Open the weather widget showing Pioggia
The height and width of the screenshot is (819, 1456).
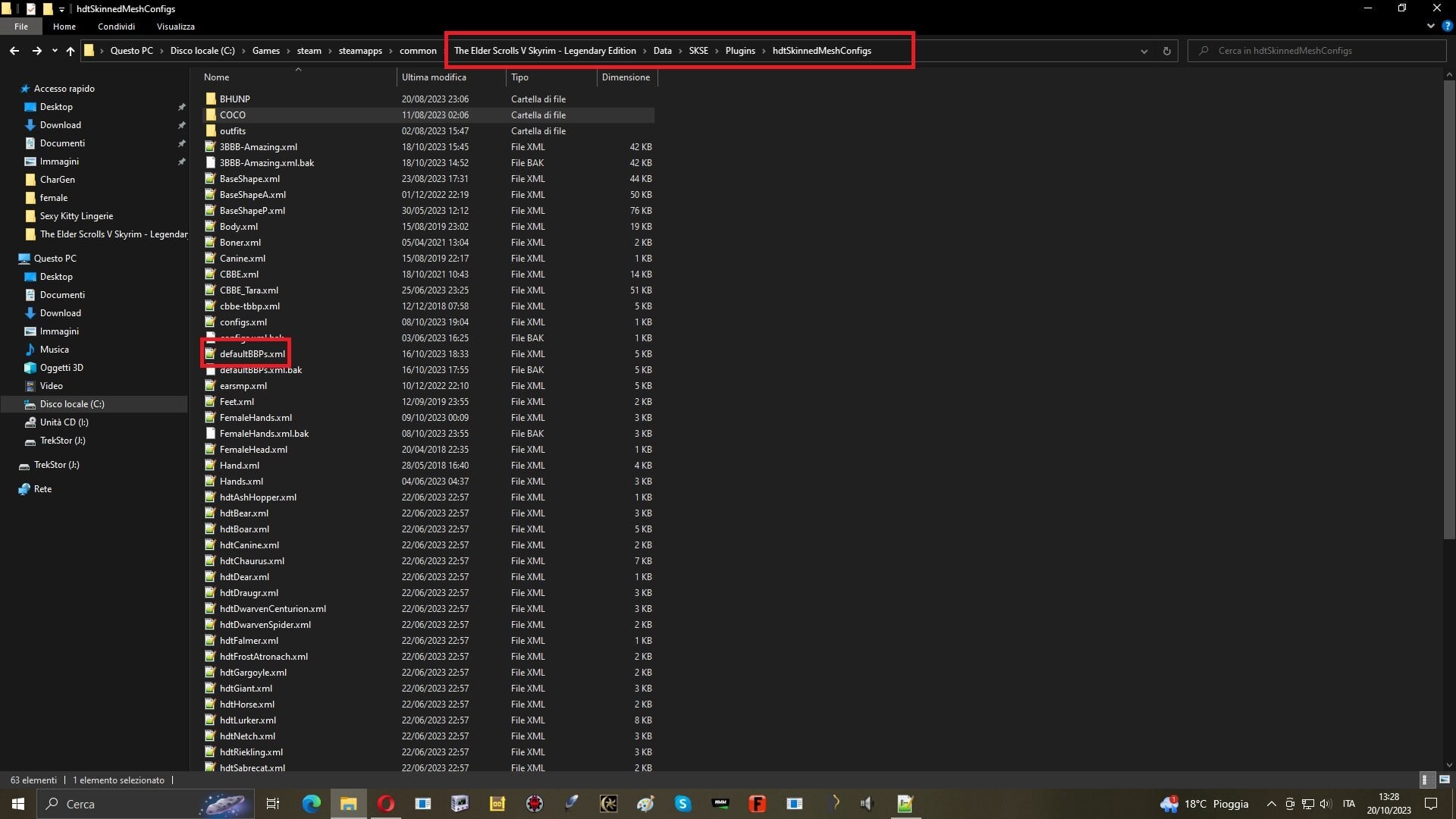[1204, 804]
